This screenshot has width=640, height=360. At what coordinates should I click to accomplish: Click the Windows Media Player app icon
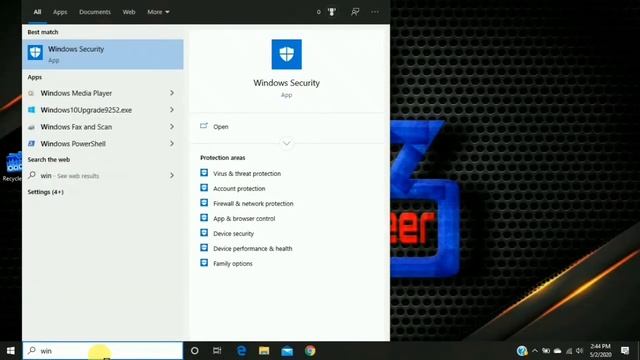31,93
